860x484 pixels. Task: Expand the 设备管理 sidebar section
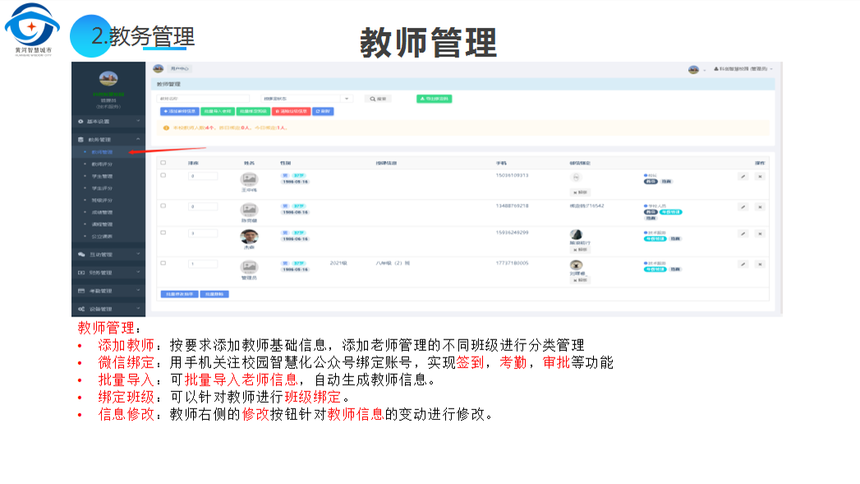[x=108, y=309]
